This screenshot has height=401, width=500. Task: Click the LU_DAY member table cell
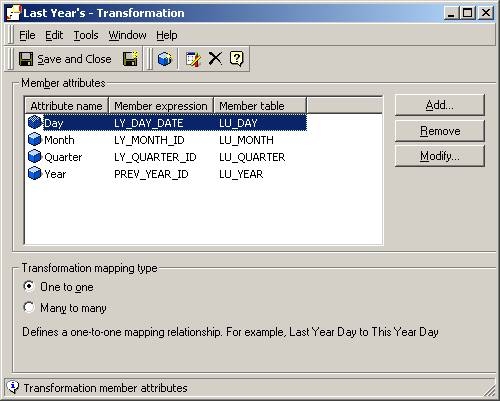click(x=238, y=123)
